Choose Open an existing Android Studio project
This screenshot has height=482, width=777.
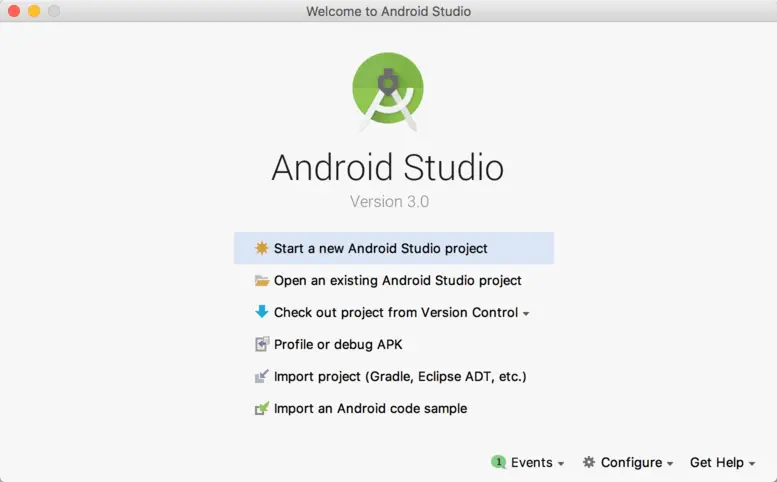[397, 281]
